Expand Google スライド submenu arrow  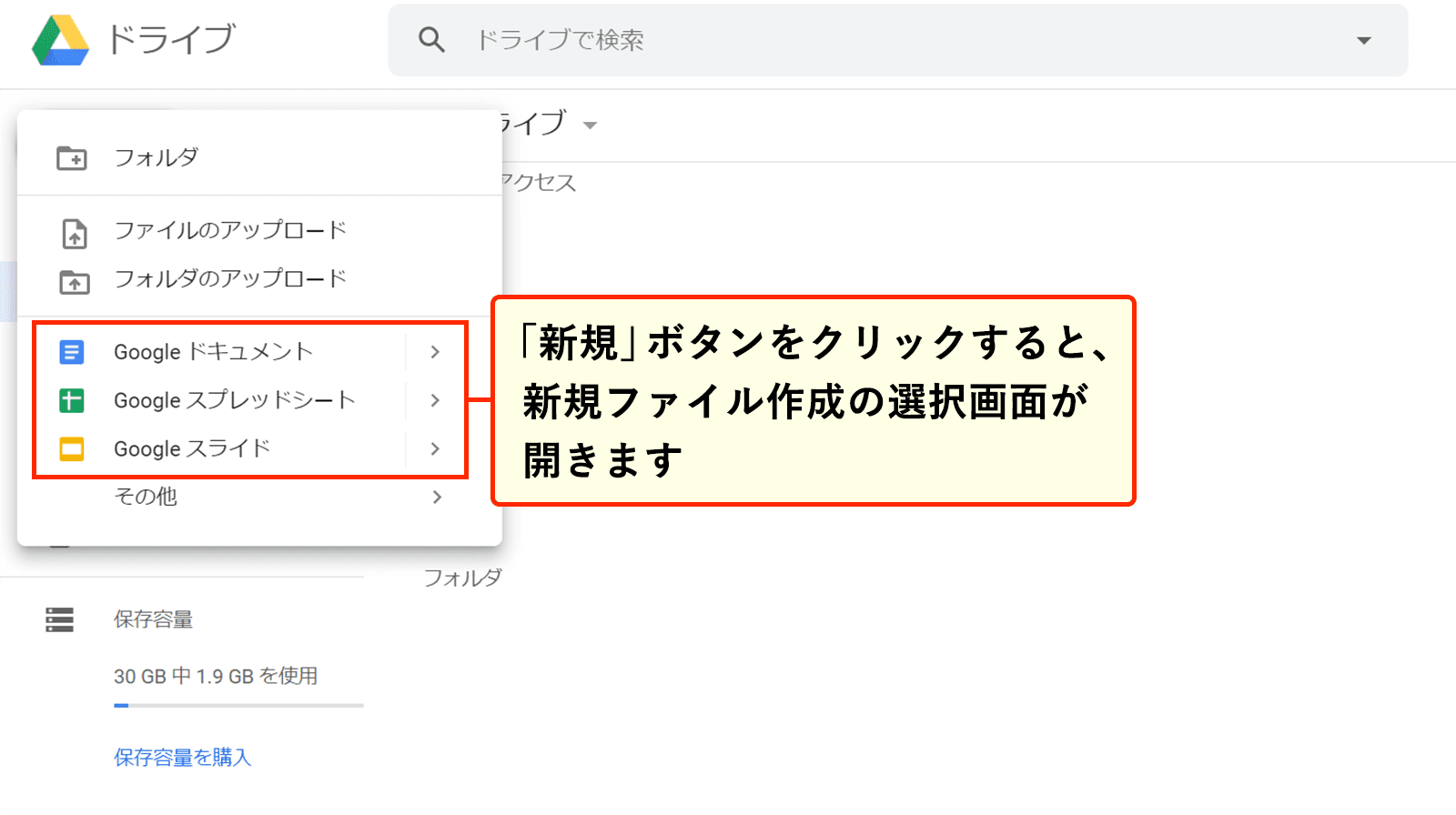[435, 448]
